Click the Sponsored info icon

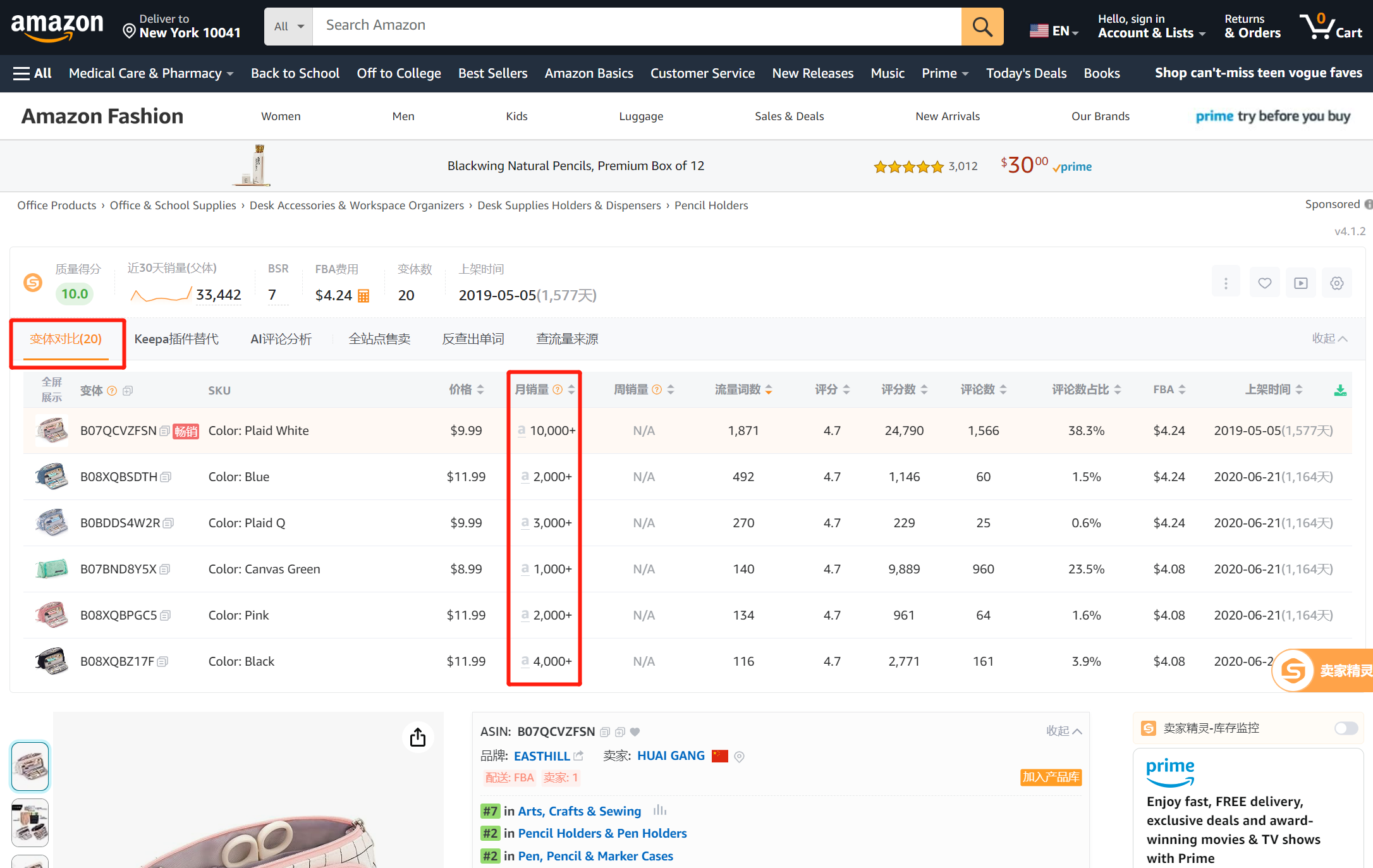[1368, 204]
